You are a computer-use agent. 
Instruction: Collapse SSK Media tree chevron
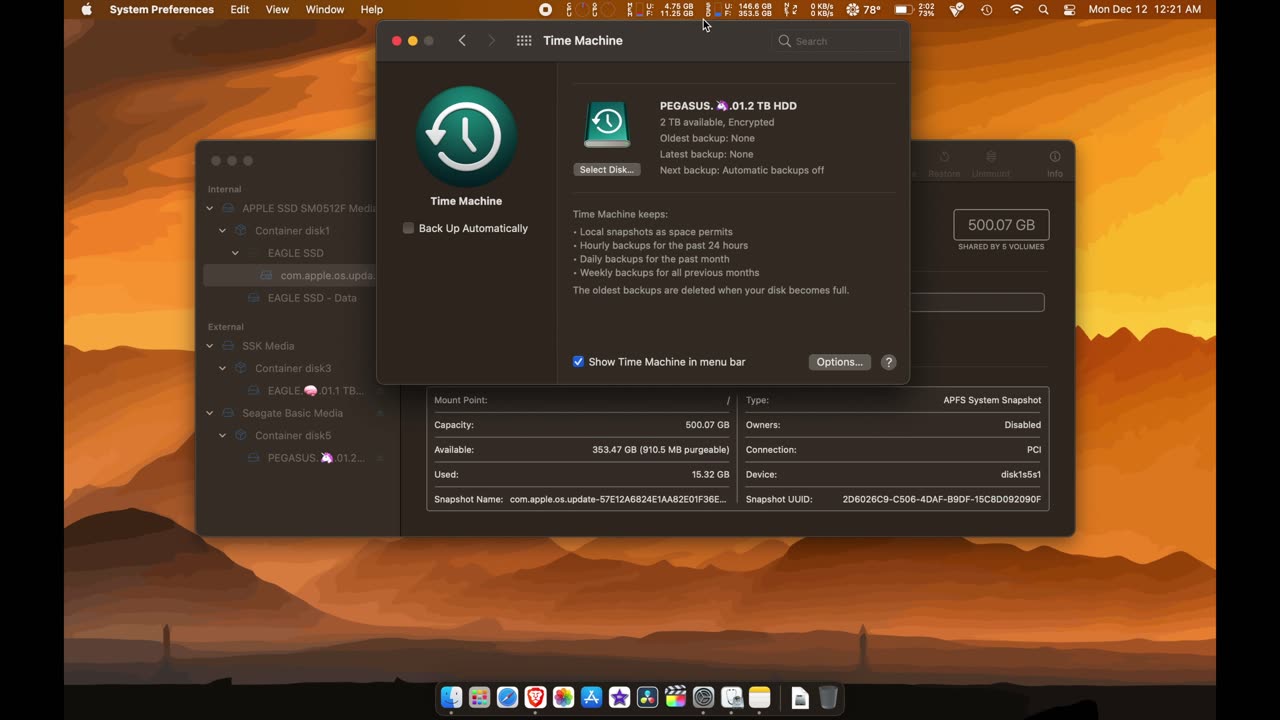pos(210,346)
